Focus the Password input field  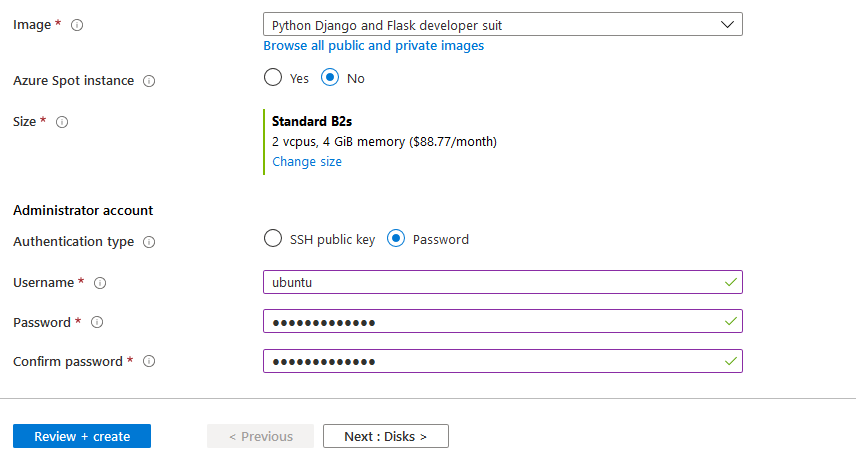[x=503, y=321]
